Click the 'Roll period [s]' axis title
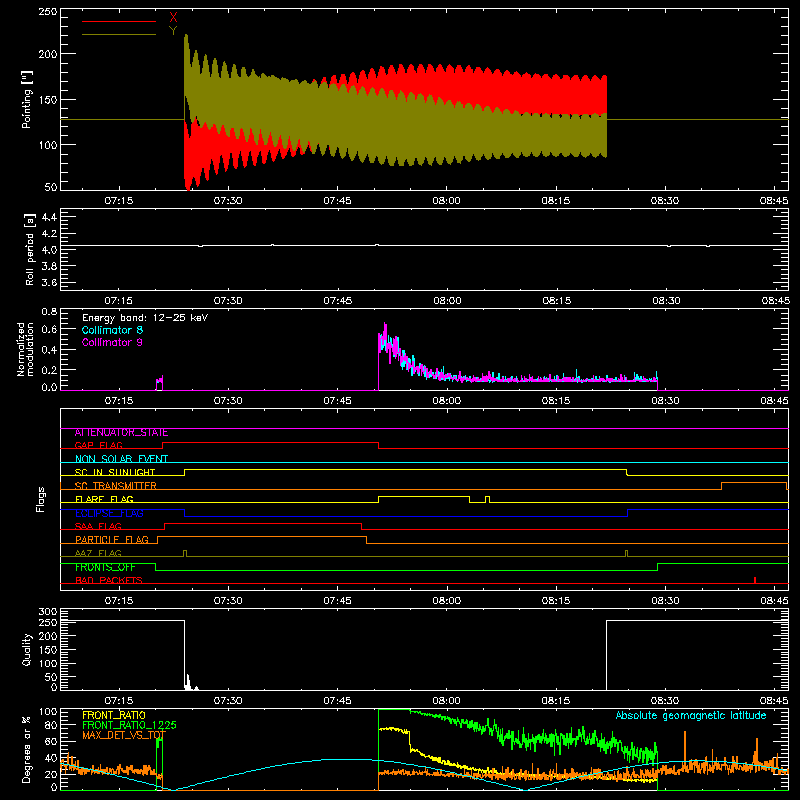Viewport: 800px width, 800px height. [x=29, y=249]
